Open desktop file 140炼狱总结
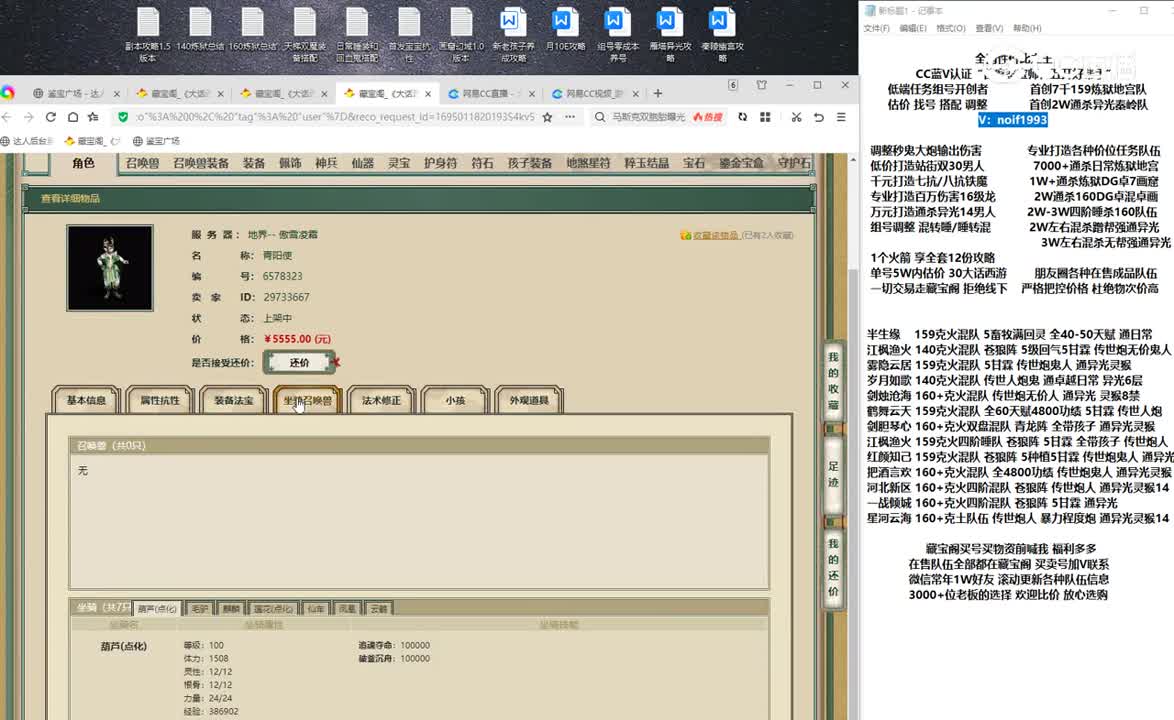 coord(200,30)
